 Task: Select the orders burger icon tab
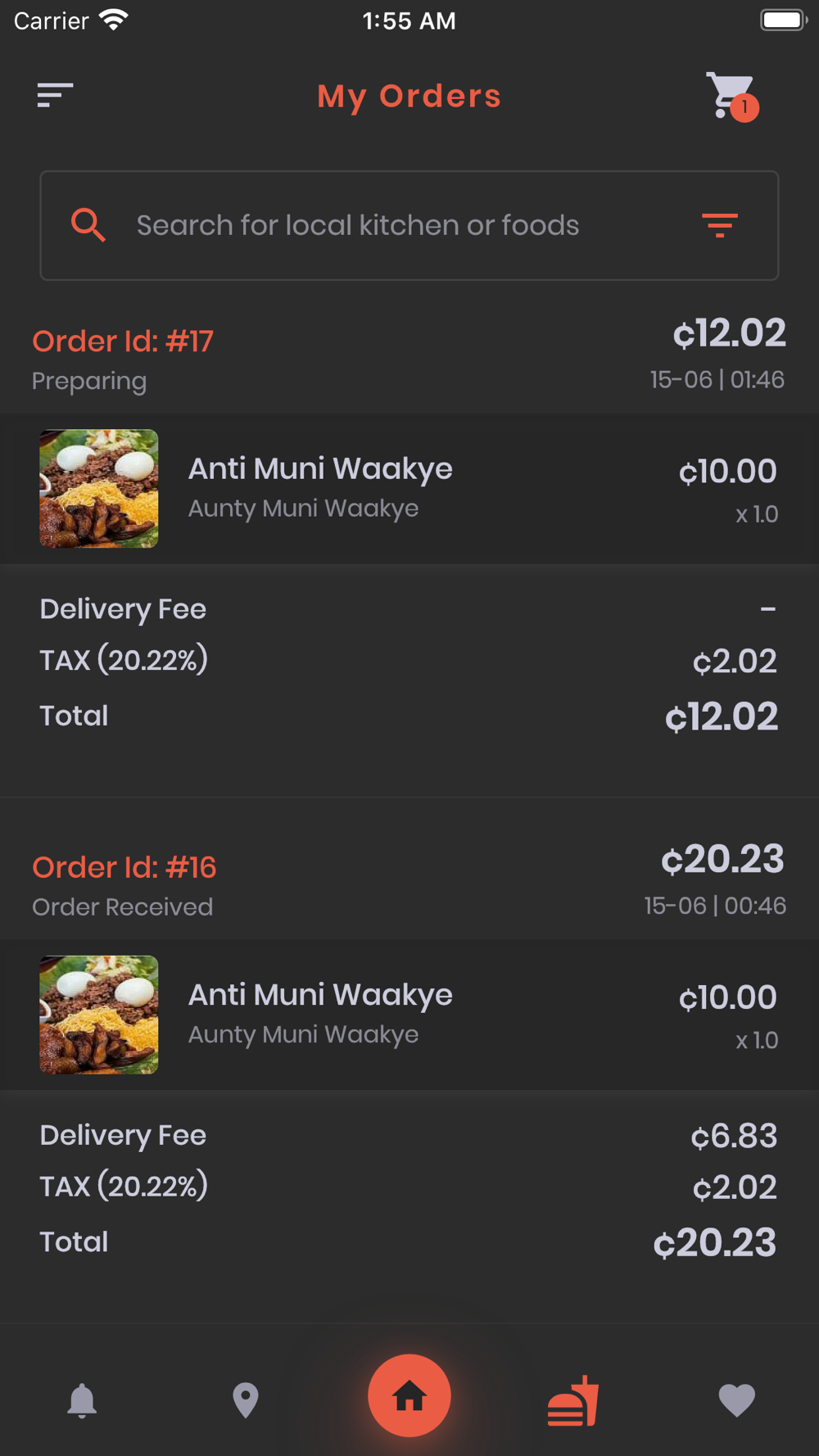(573, 1400)
